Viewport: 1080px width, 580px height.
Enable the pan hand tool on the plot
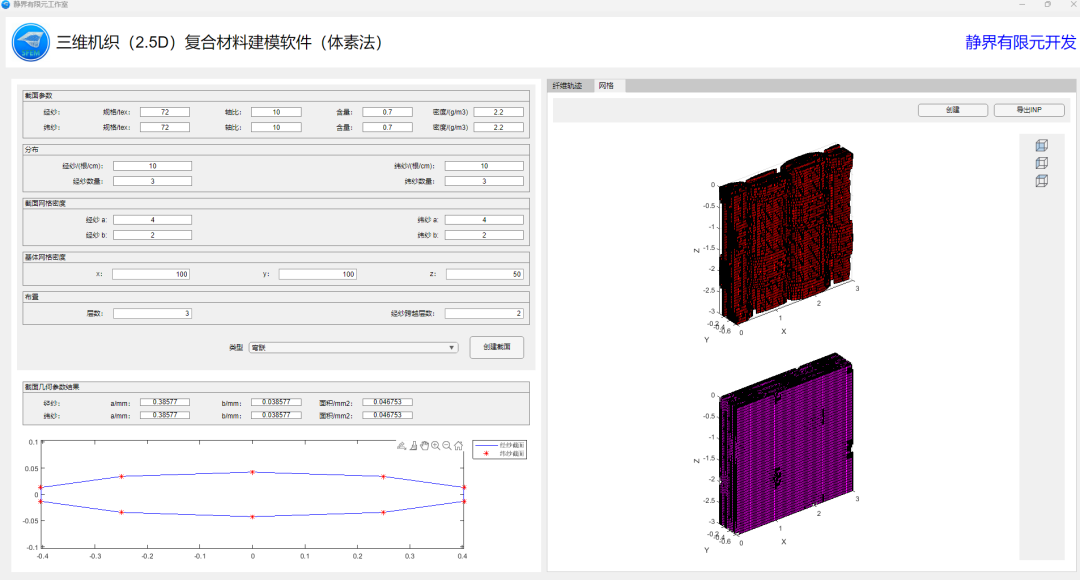(x=424, y=446)
